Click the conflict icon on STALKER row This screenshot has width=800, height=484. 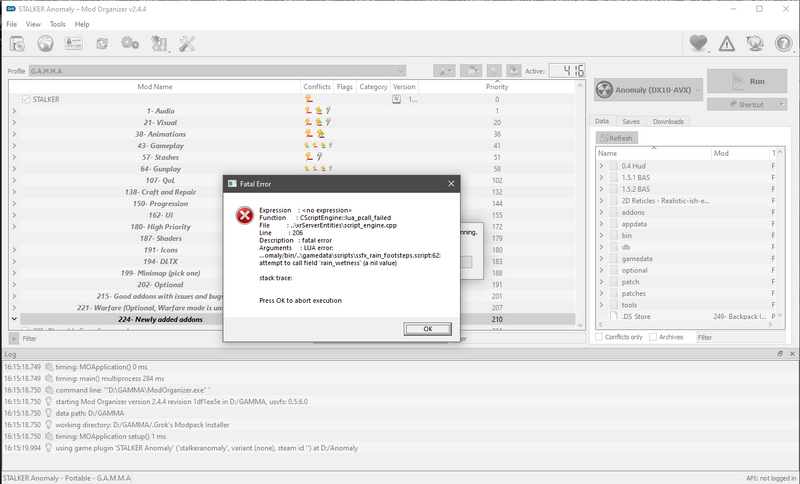tap(309, 99)
